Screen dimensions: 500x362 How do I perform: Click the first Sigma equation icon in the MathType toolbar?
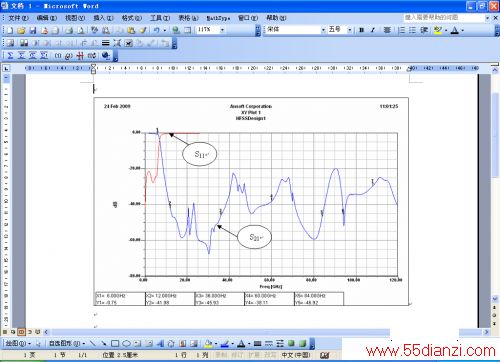(x=10, y=55)
